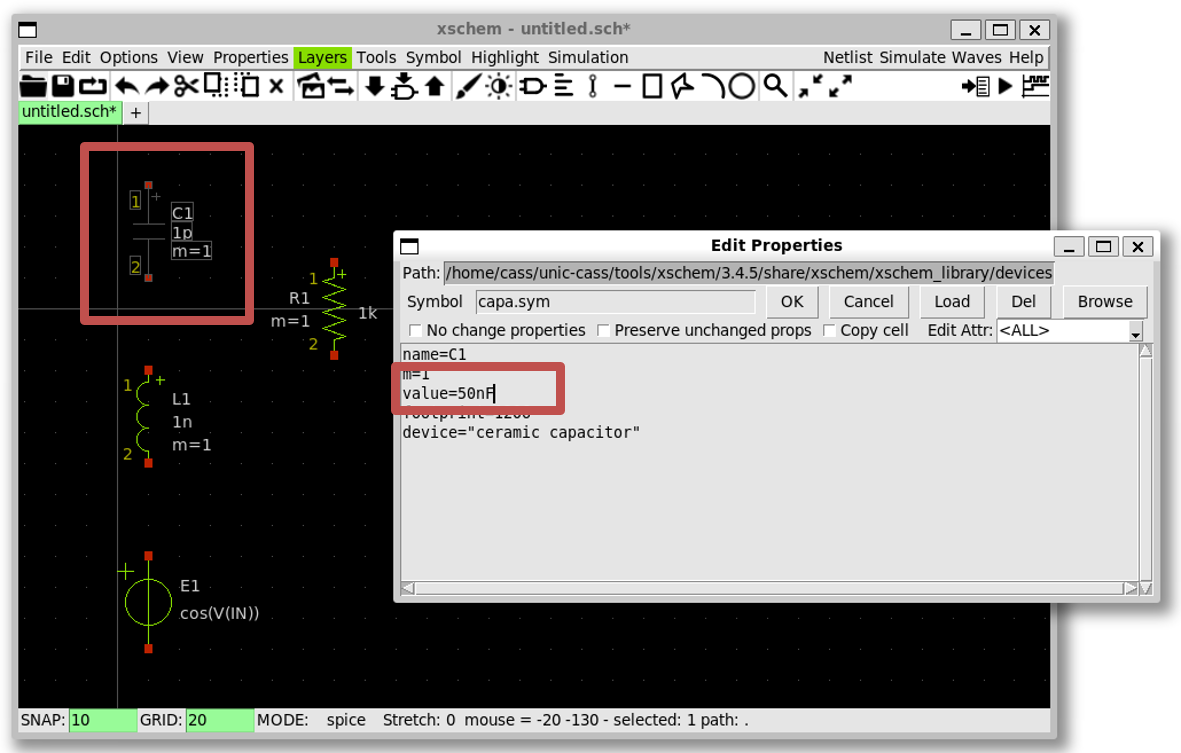Click the Undo arrow icon

coord(127,86)
